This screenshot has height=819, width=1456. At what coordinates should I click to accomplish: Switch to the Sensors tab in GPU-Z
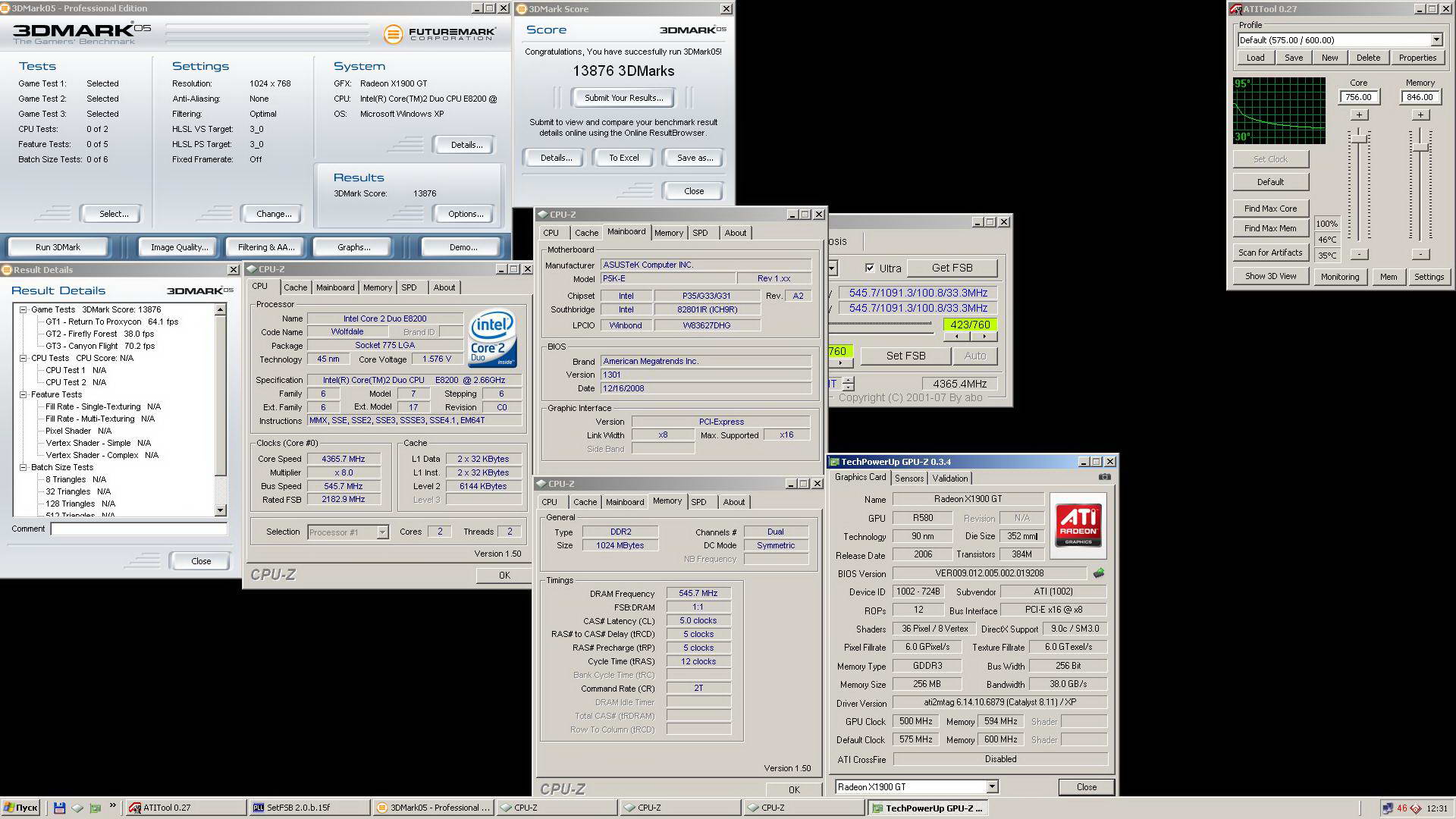908,479
